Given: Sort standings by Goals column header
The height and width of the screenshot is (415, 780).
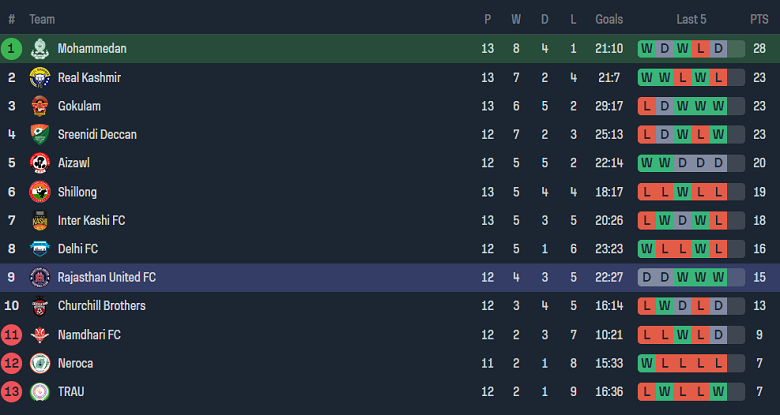Looking at the screenshot, I should pos(609,19).
